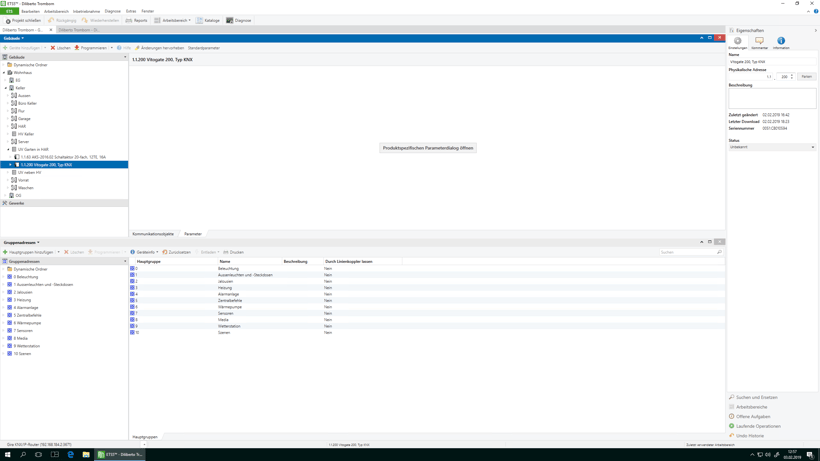Screen dimensions: 820x461
Task: Click the Parken button
Action: [x=807, y=77]
